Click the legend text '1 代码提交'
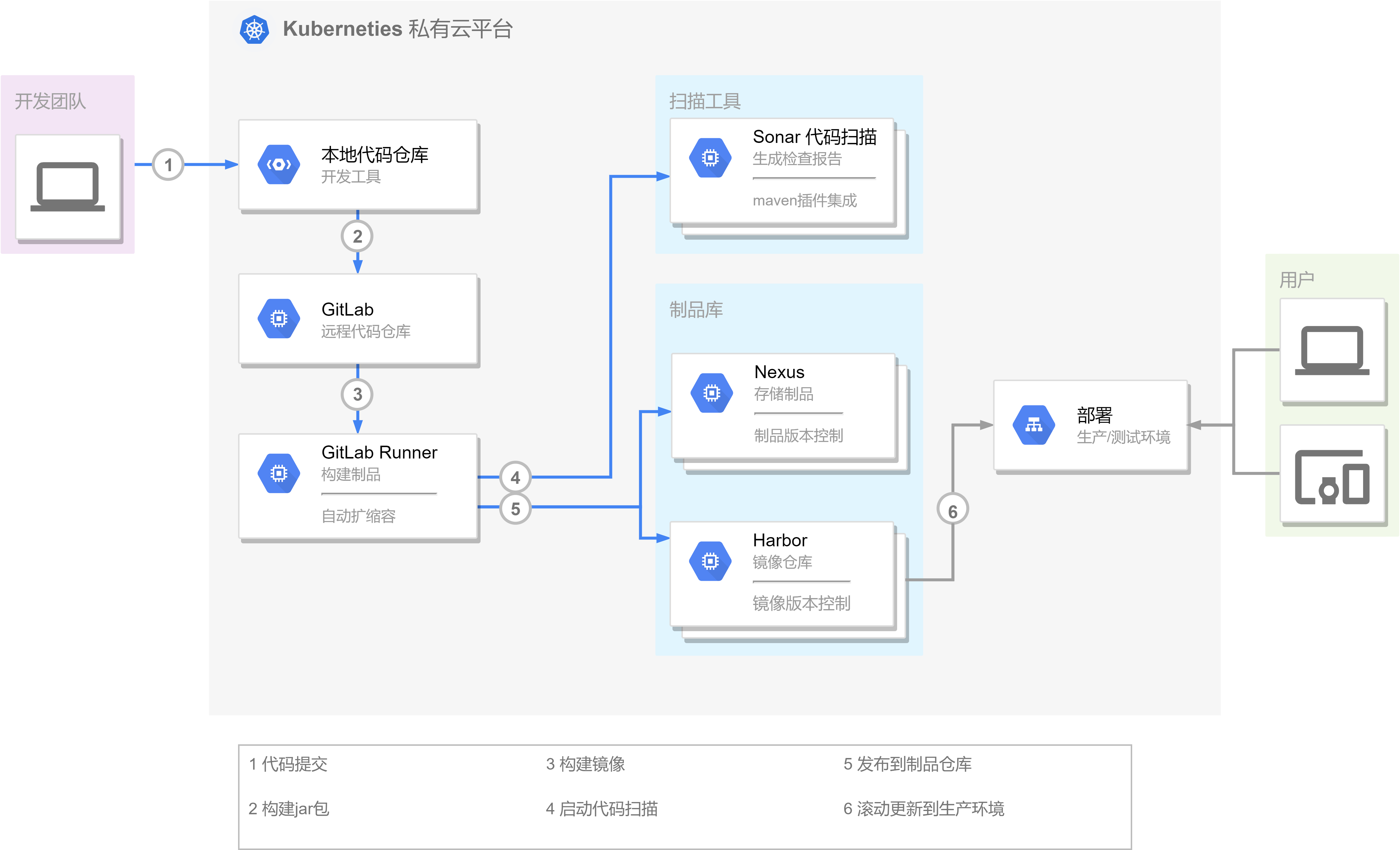This screenshot has width=1400, height=850. (x=288, y=764)
